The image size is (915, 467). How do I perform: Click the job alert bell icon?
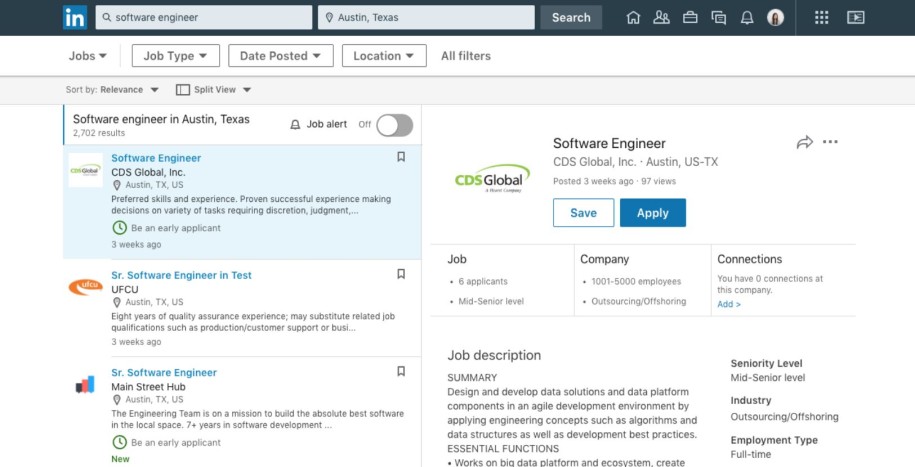(295, 124)
